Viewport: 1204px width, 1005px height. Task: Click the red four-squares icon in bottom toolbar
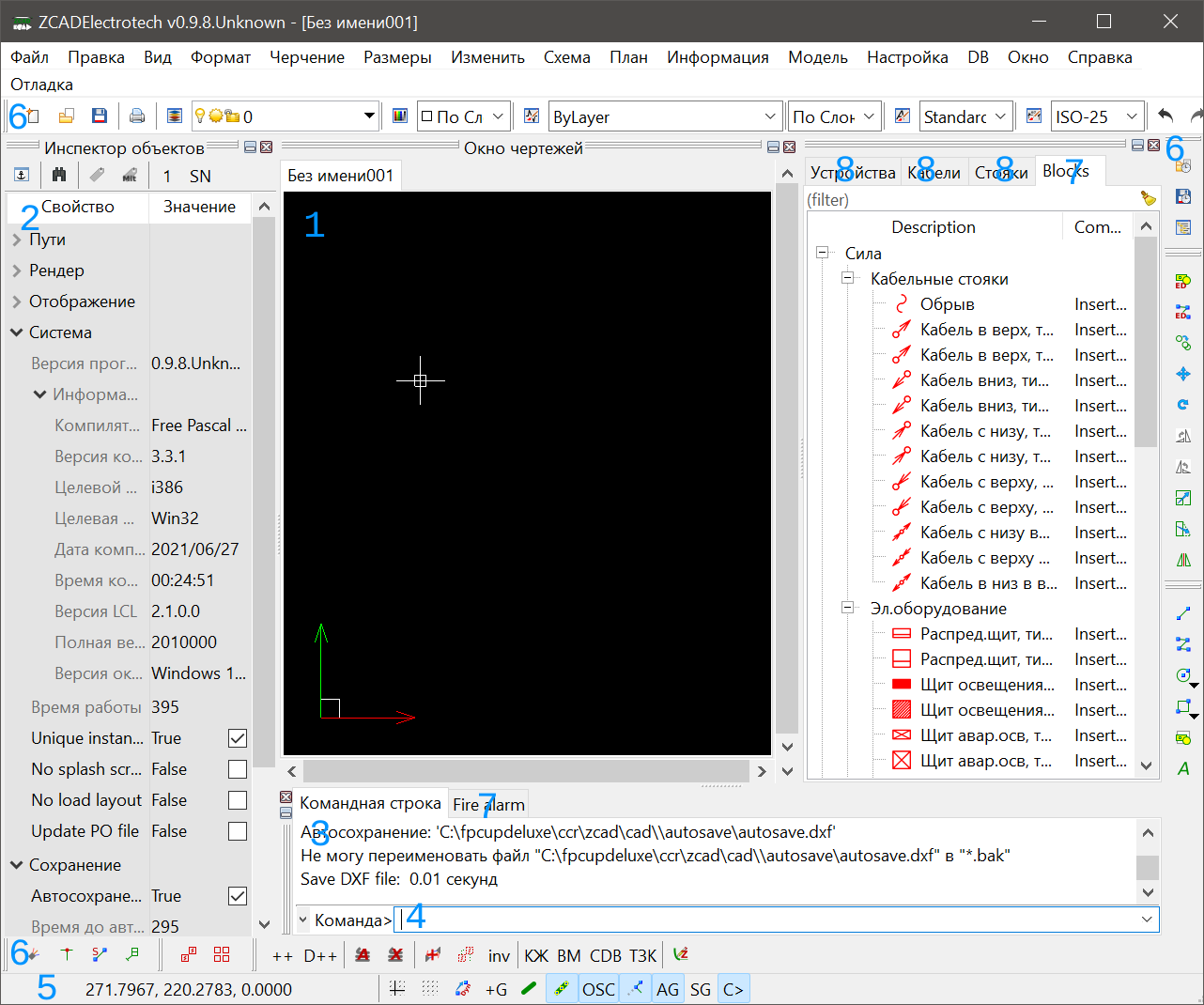[x=222, y=954]
